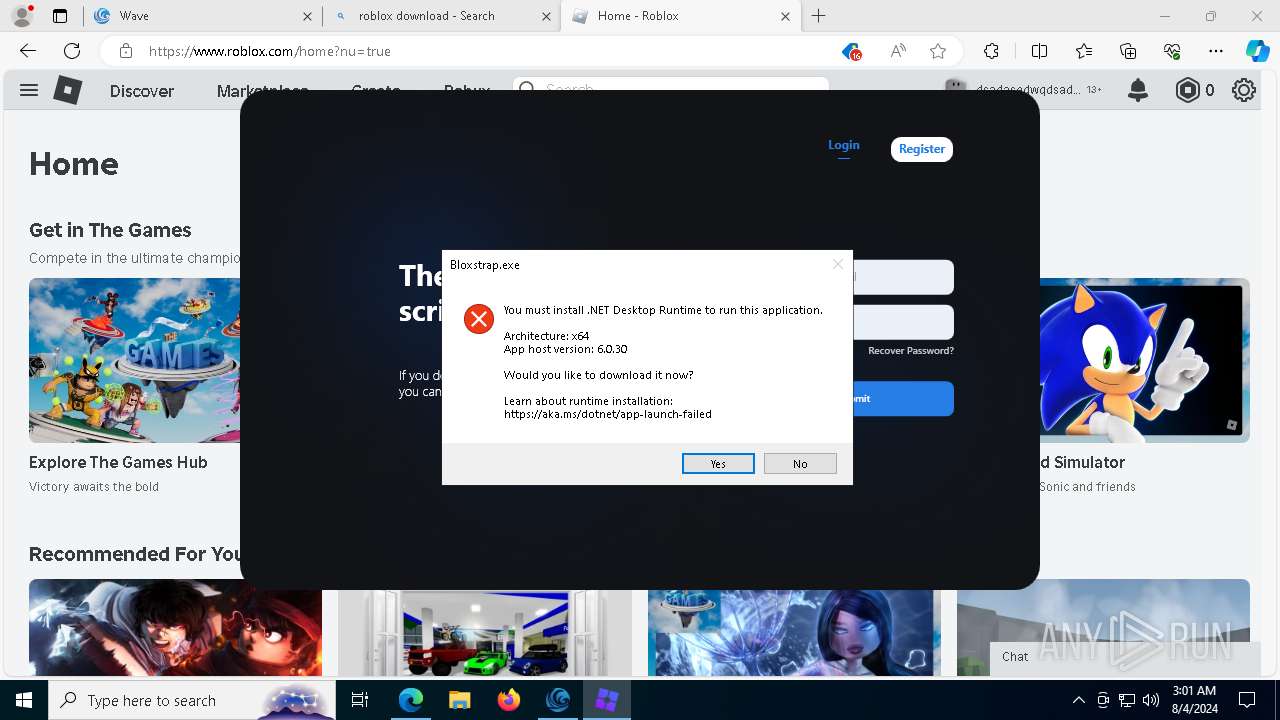Open the Login tab in Wave window
Viewport: 1280px width, 720px height.
click(x=843, y=145)
